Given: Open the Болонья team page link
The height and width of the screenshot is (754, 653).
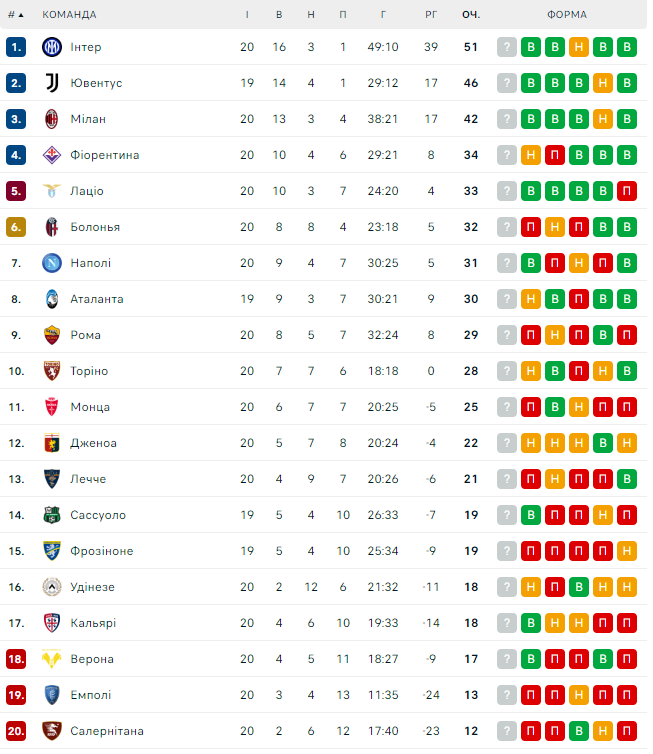Looking at the screenshot, I should 95,227.
